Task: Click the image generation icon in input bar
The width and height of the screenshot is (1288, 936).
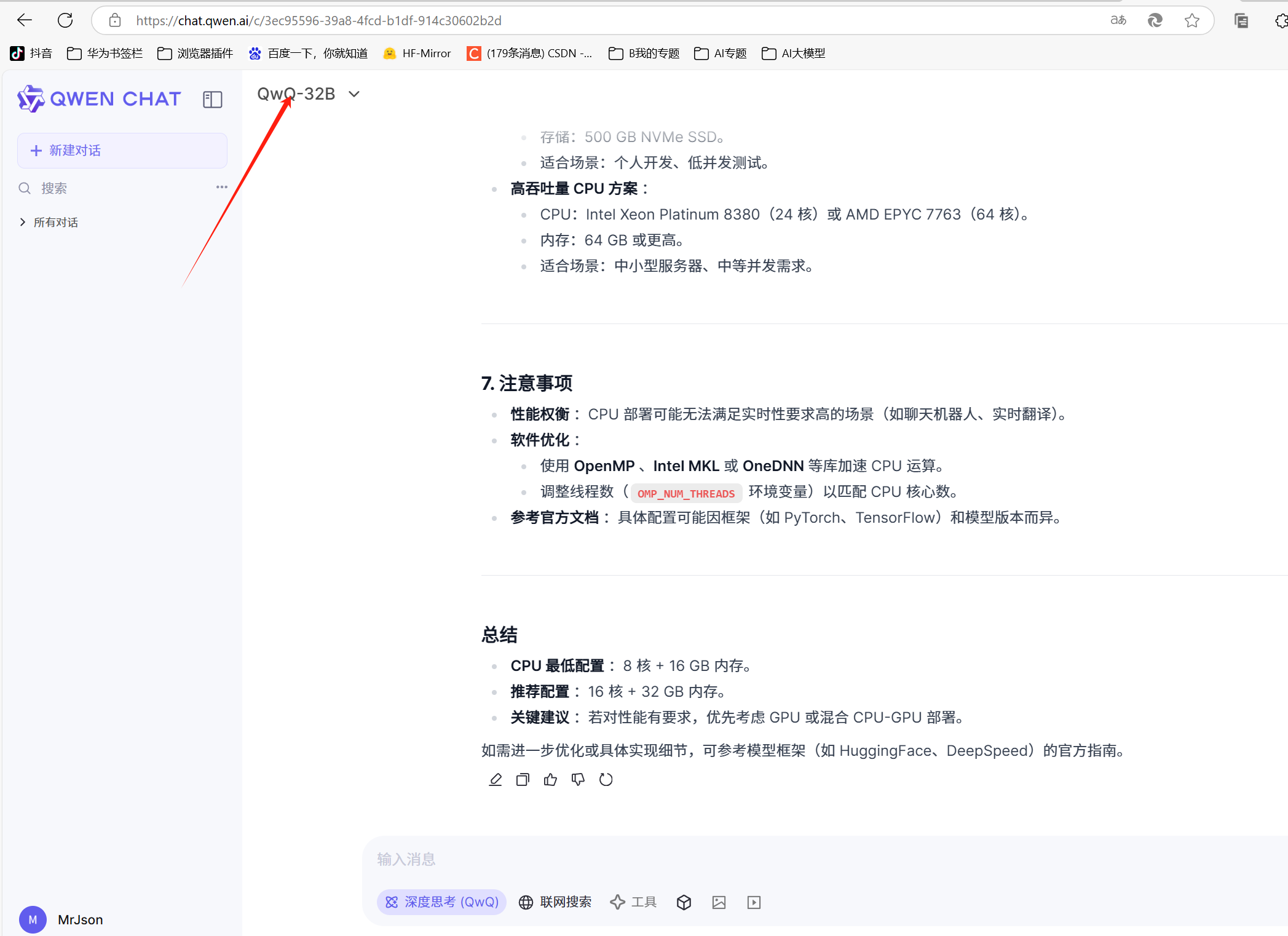Action: pyautogui.click(x=719, y=902)
